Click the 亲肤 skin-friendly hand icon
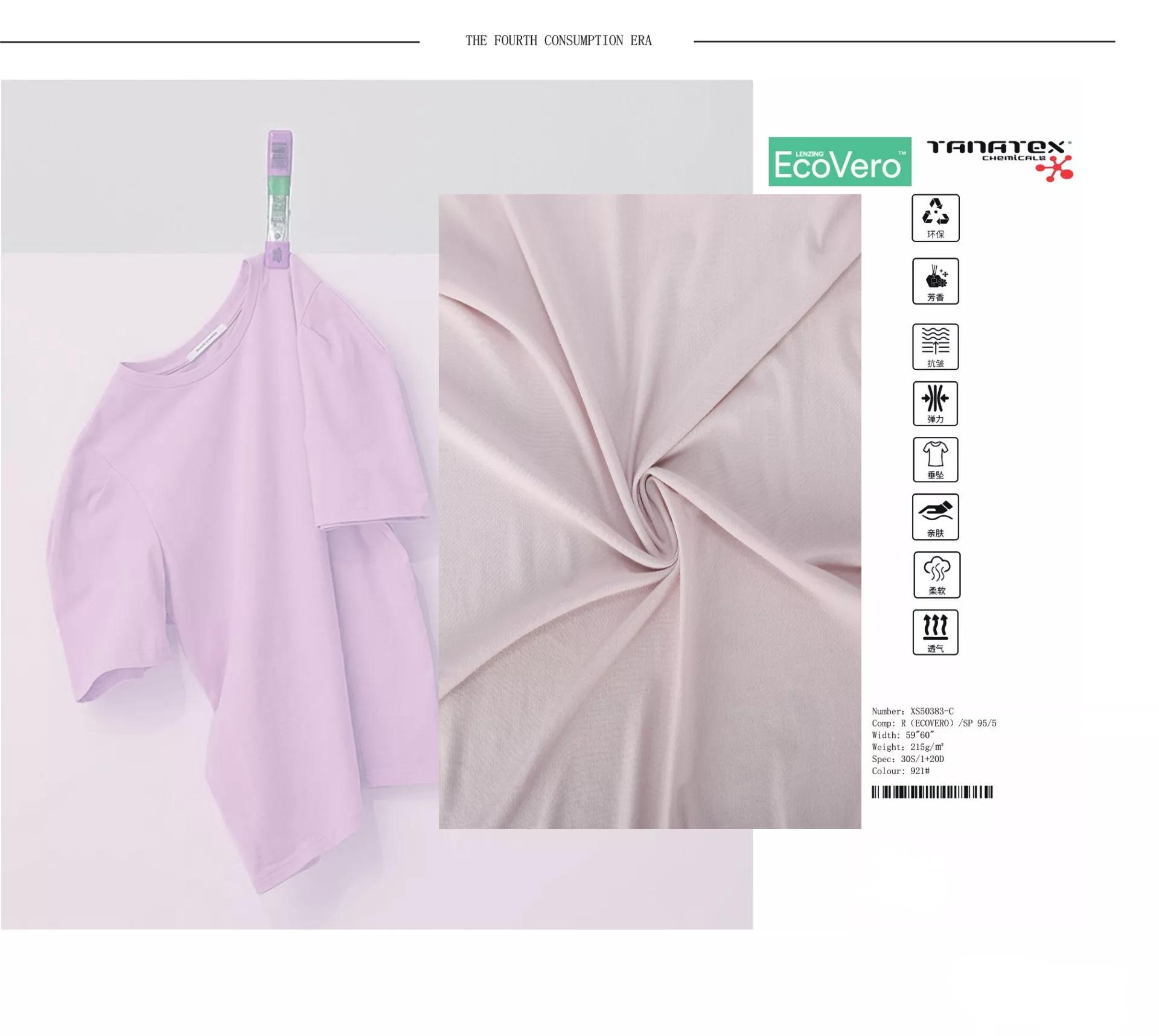The image size is (1159, 1036). [935, 517]
